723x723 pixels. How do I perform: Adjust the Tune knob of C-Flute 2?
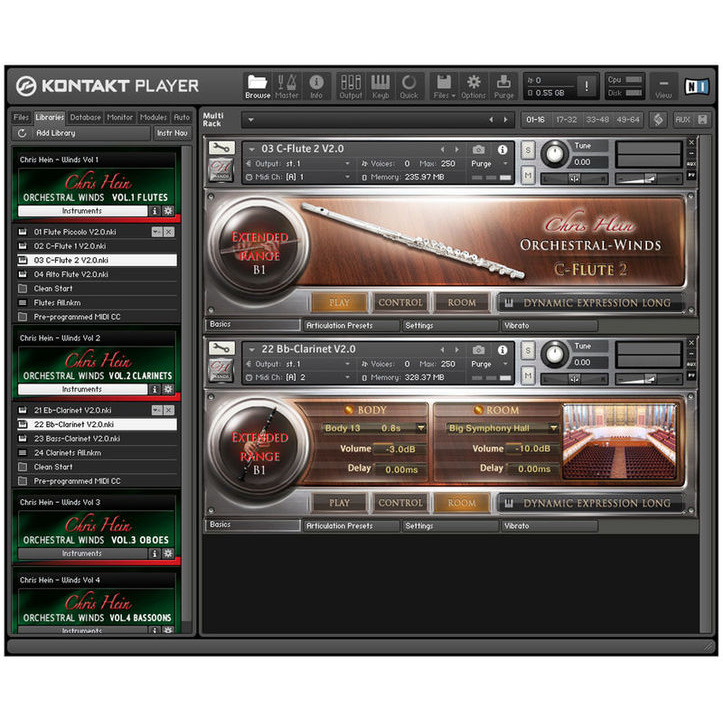555,154
